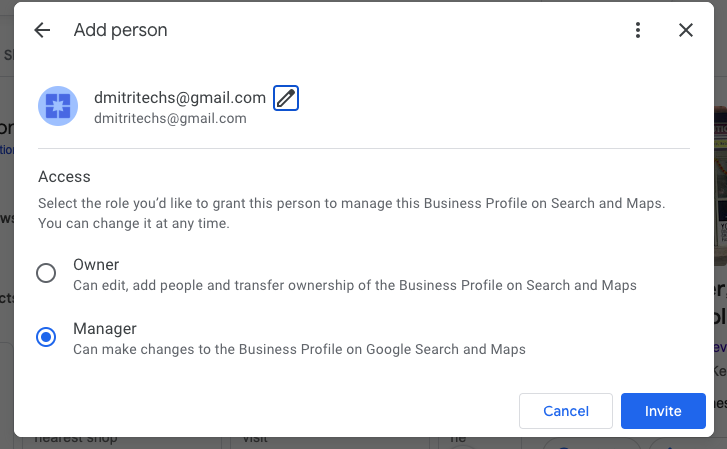727x449 pixels.
Task: Click the pencil icon to edit email
Action: pyautogui.click(x=286, y=98)
